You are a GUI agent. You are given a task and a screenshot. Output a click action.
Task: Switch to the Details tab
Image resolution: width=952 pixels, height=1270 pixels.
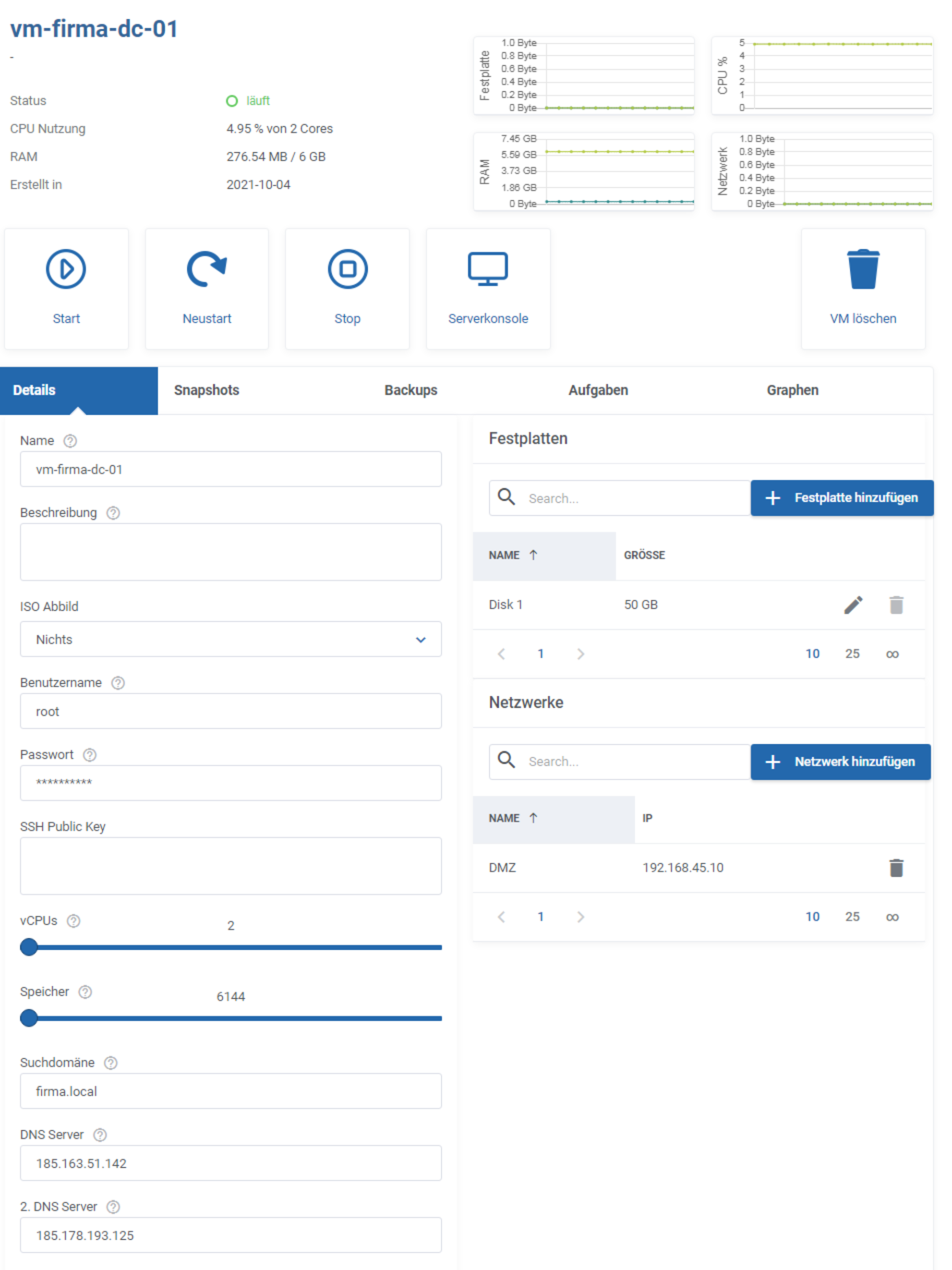coord(79,390)
